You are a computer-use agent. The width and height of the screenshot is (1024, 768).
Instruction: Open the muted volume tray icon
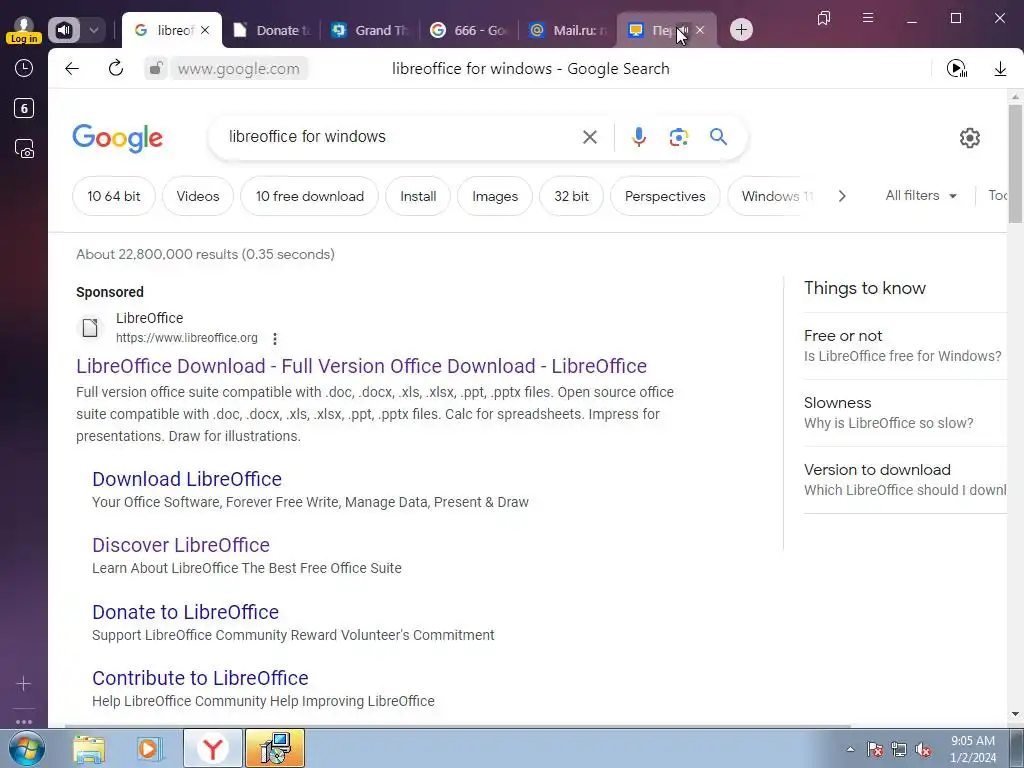923,750
